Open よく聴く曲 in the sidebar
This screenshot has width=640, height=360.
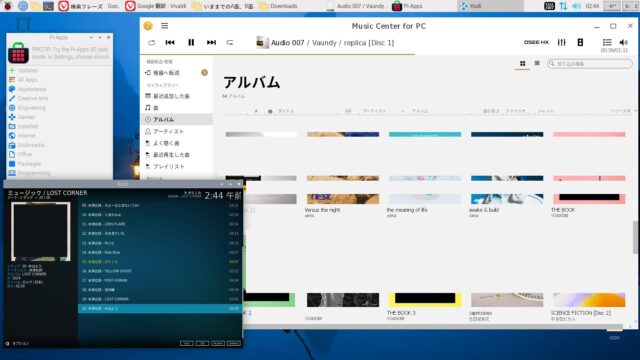coord(176,143)
